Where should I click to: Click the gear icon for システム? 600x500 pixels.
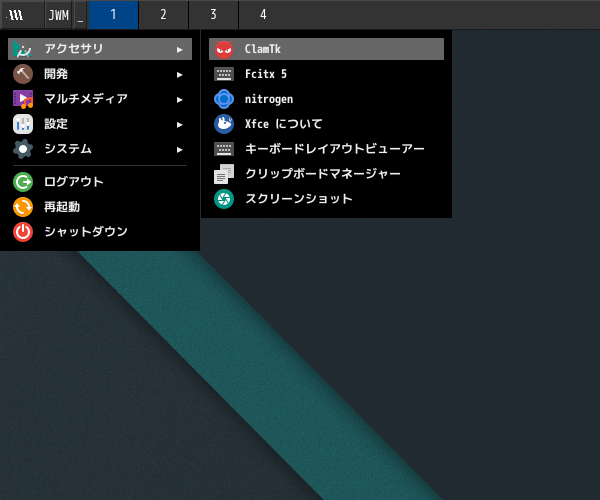click(x=23, y=149)
